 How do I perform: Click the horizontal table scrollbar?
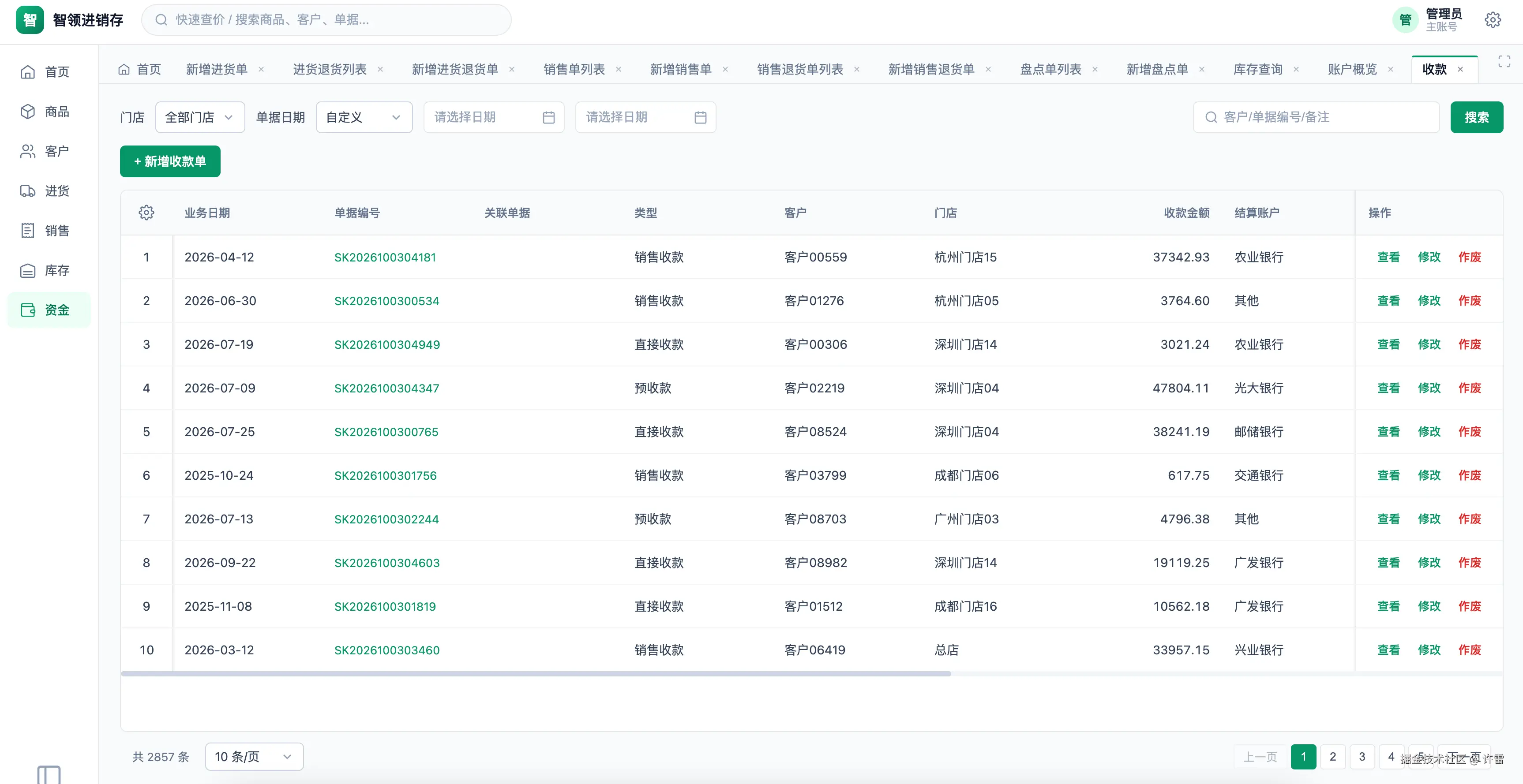(536, 673)
